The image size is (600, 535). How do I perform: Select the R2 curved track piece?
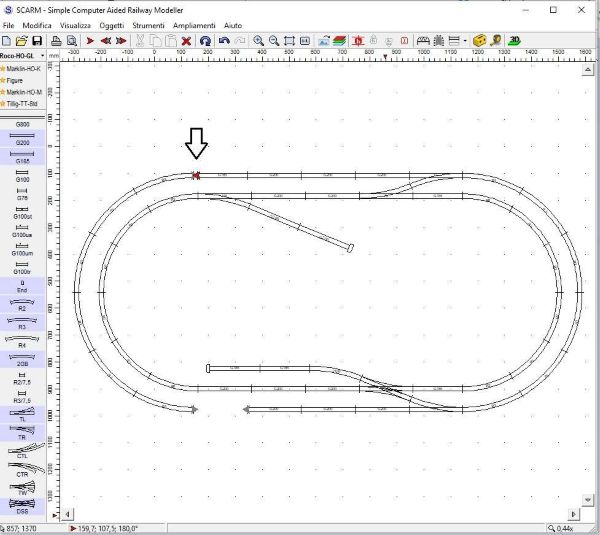click(22, 305)
